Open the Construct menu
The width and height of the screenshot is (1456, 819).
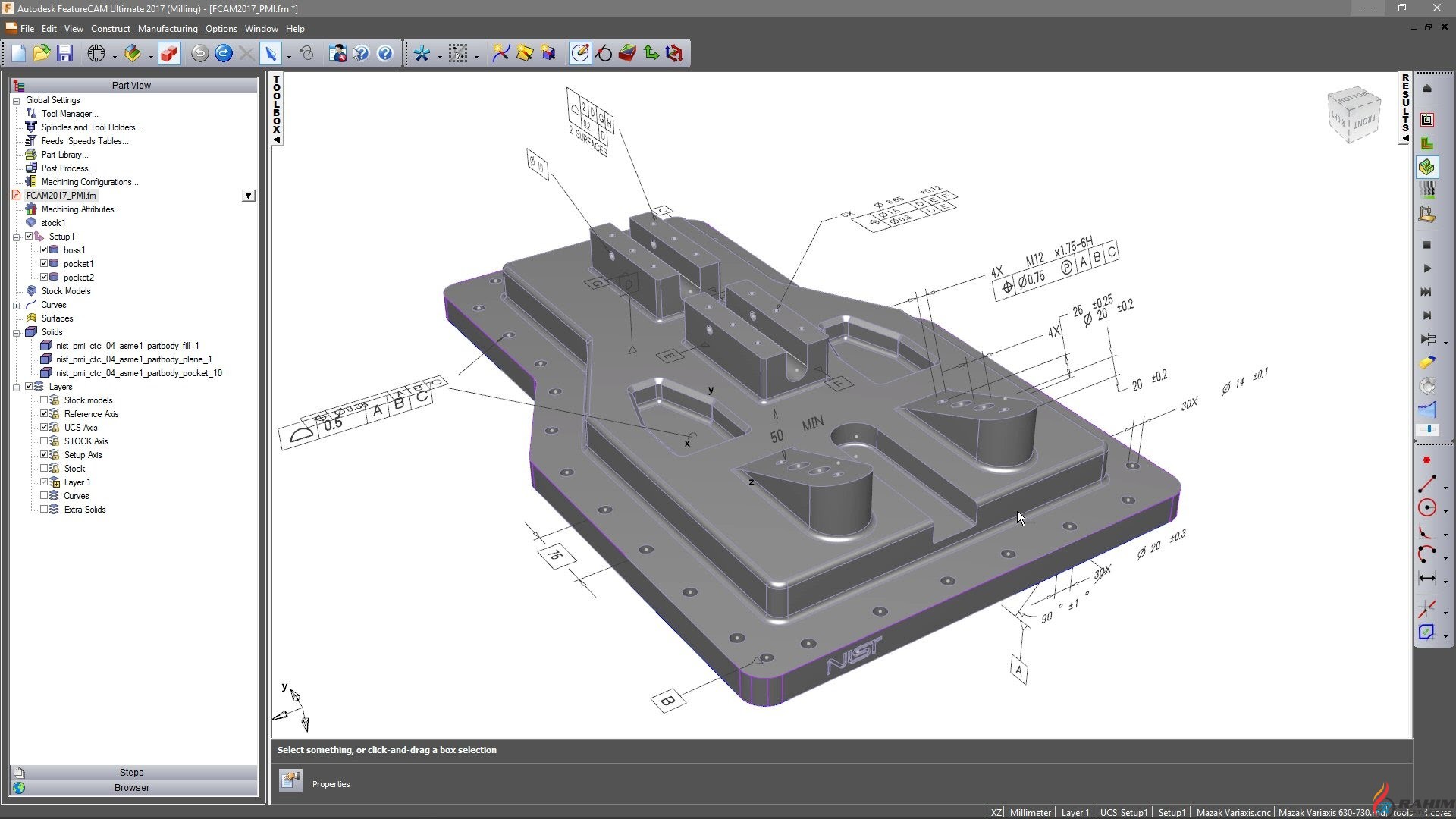[110, 29]
